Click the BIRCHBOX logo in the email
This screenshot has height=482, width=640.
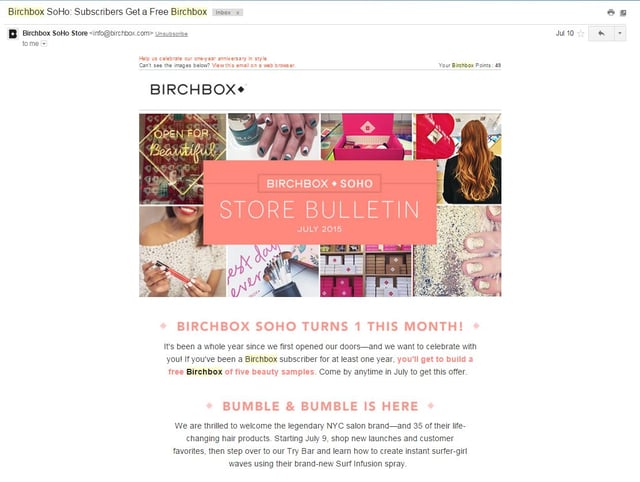click(198, 89)
